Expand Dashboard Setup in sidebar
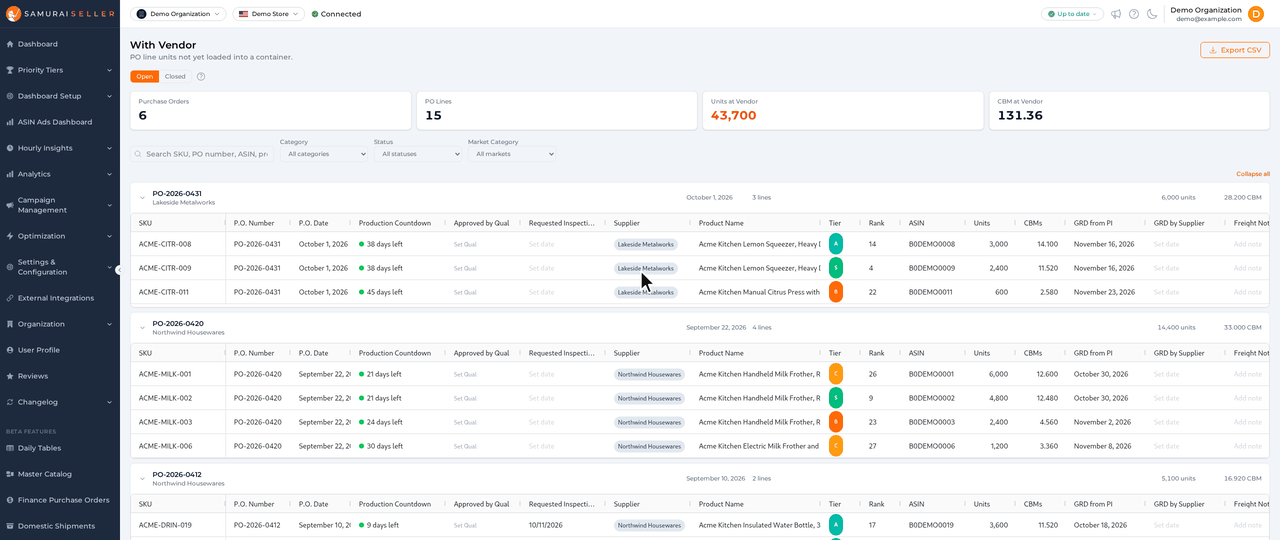 point(60,96)
